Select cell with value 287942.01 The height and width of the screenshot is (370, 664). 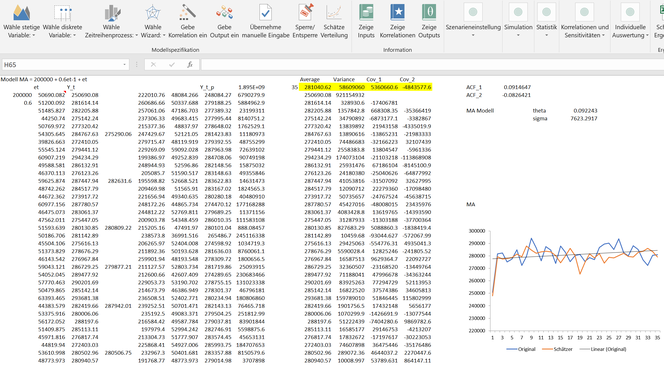point(118,306)
